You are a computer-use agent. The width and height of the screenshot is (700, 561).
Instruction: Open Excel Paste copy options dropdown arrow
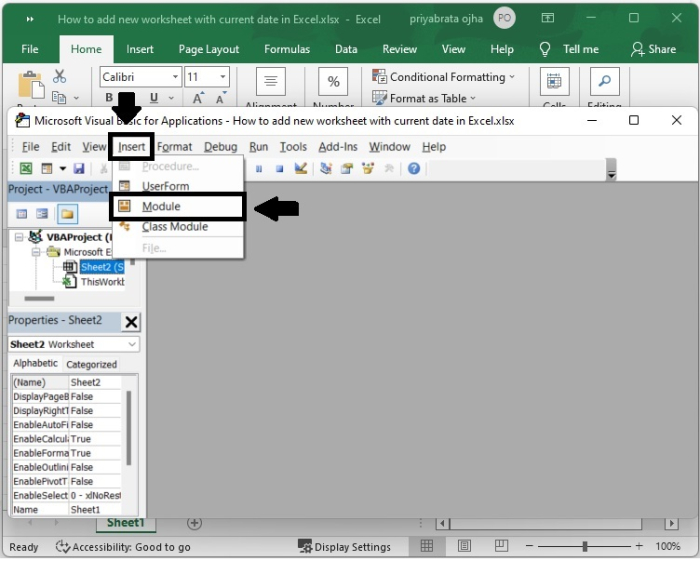tap(76, 97)
